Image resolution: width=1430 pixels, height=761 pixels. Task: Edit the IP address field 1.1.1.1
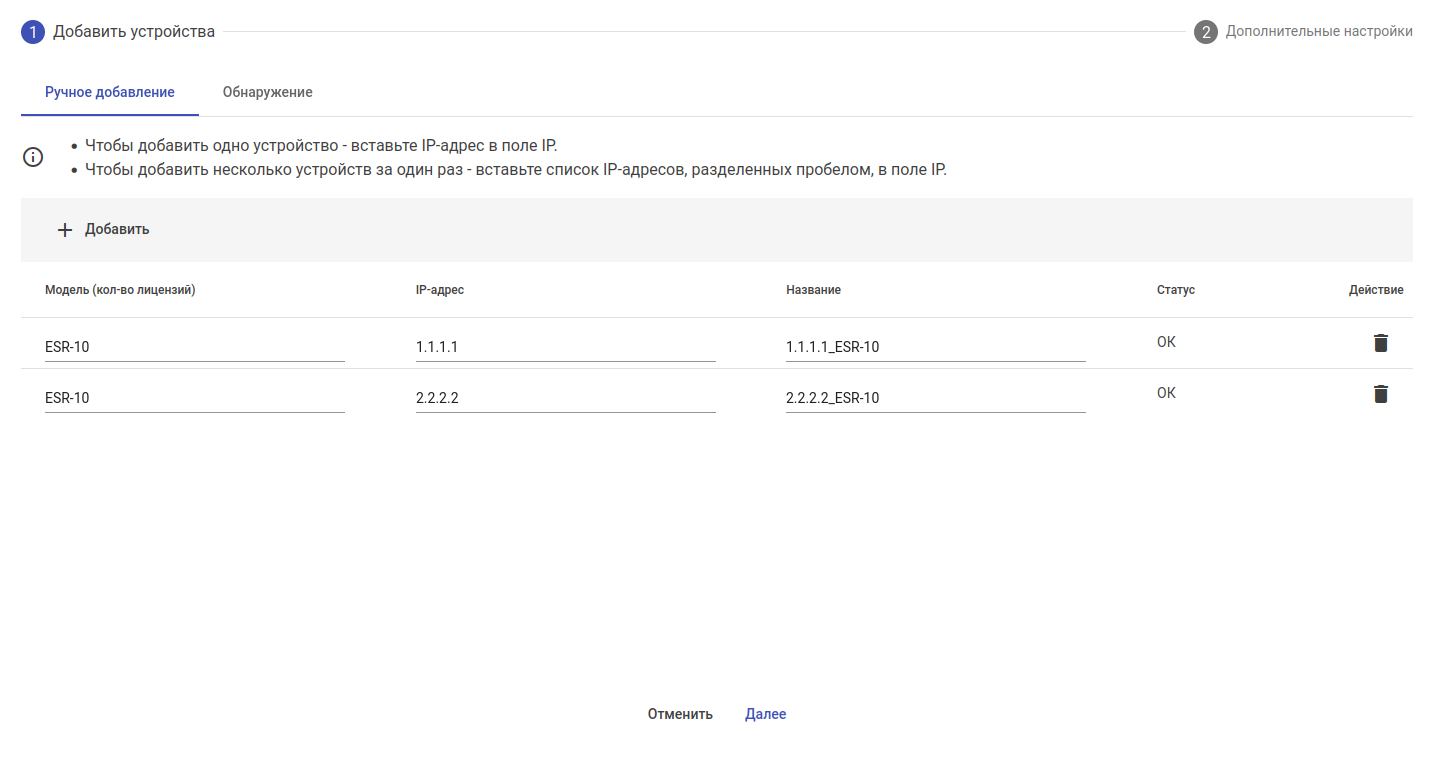565,347
